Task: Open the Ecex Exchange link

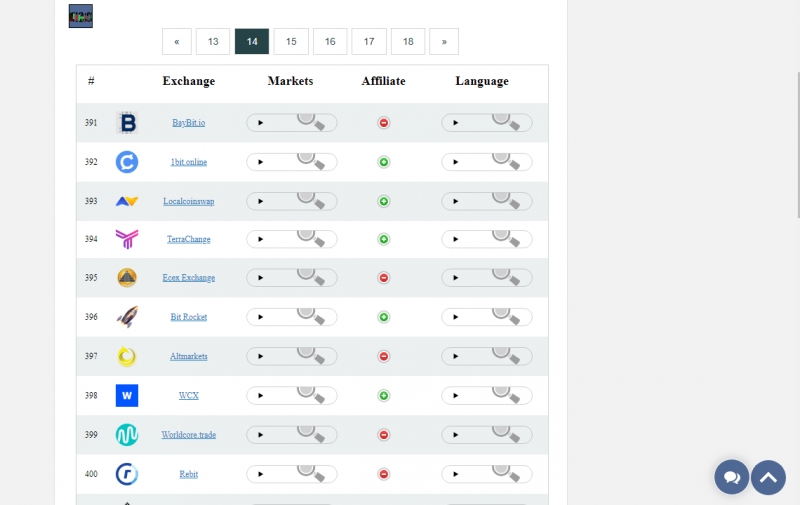Action: point(189,278)
